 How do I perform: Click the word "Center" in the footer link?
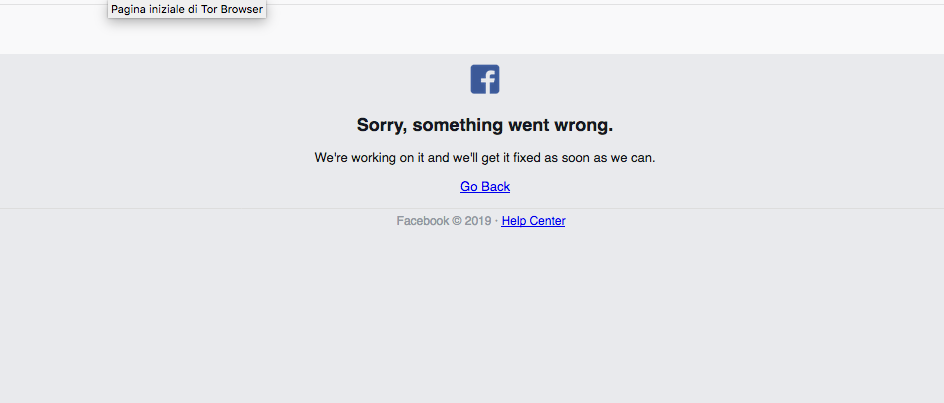point(546,221)
